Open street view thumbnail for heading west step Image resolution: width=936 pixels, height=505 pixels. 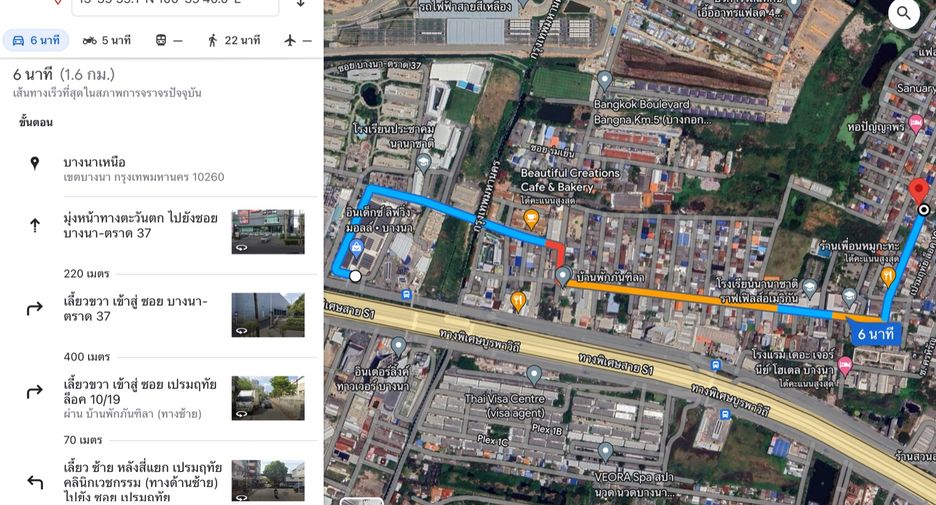pos(268,232)
